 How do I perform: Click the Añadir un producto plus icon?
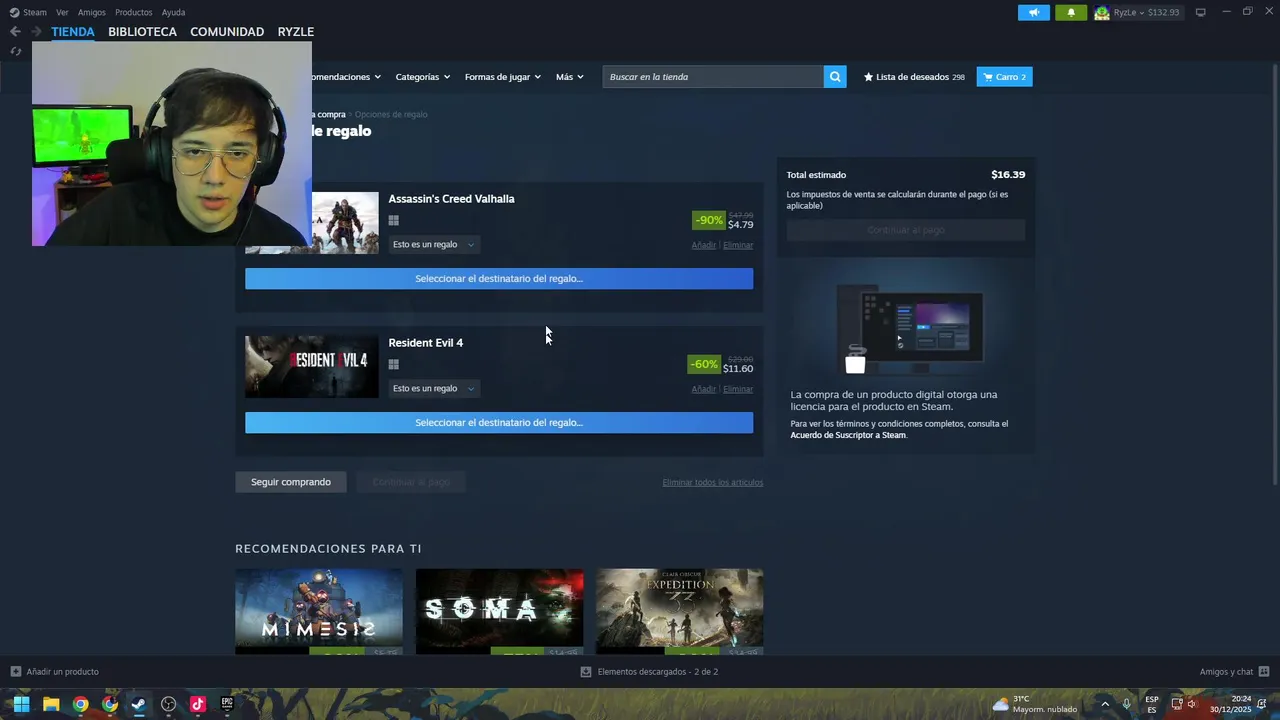coord(15,672)
